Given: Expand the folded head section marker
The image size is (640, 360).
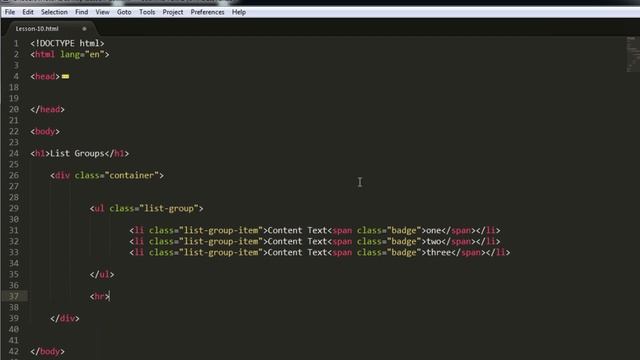Looking at the screenshot, I should 65,77.
